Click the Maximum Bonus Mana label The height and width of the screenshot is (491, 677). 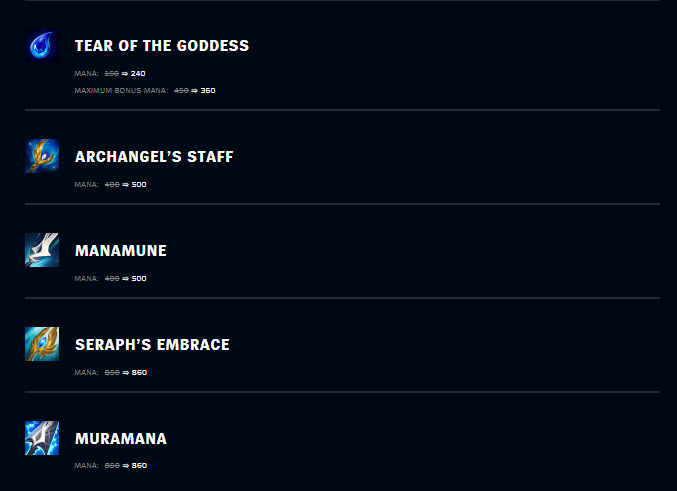point(121,91)
